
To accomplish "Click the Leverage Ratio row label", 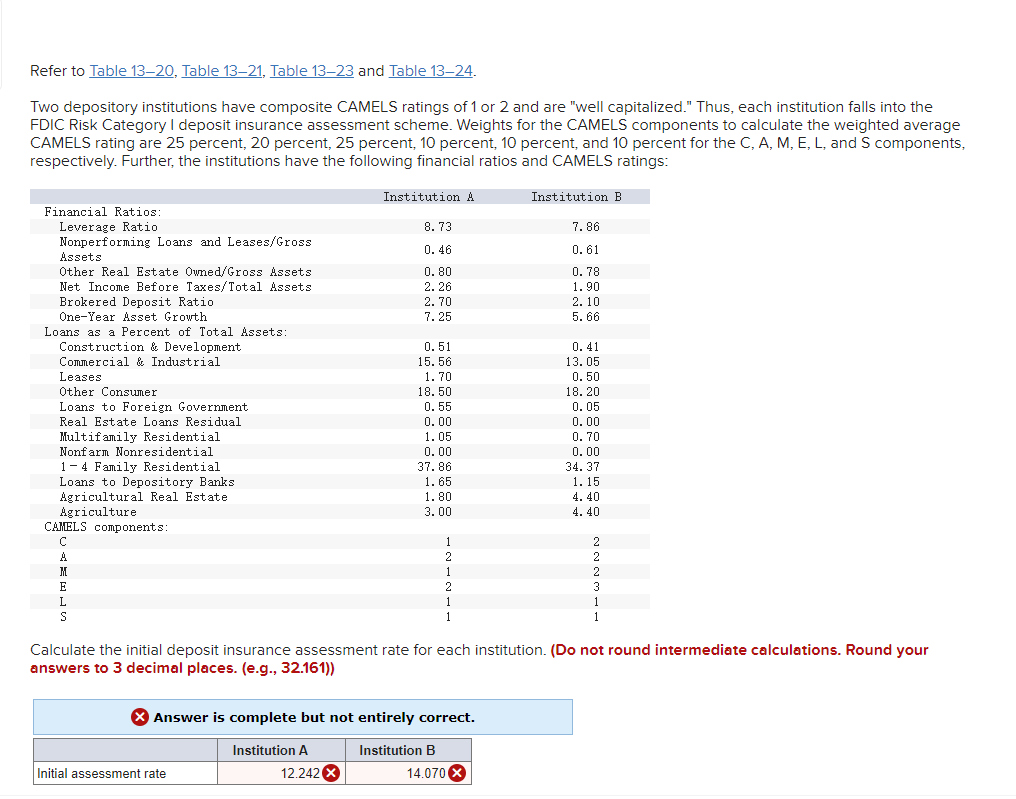I will 108,227.
